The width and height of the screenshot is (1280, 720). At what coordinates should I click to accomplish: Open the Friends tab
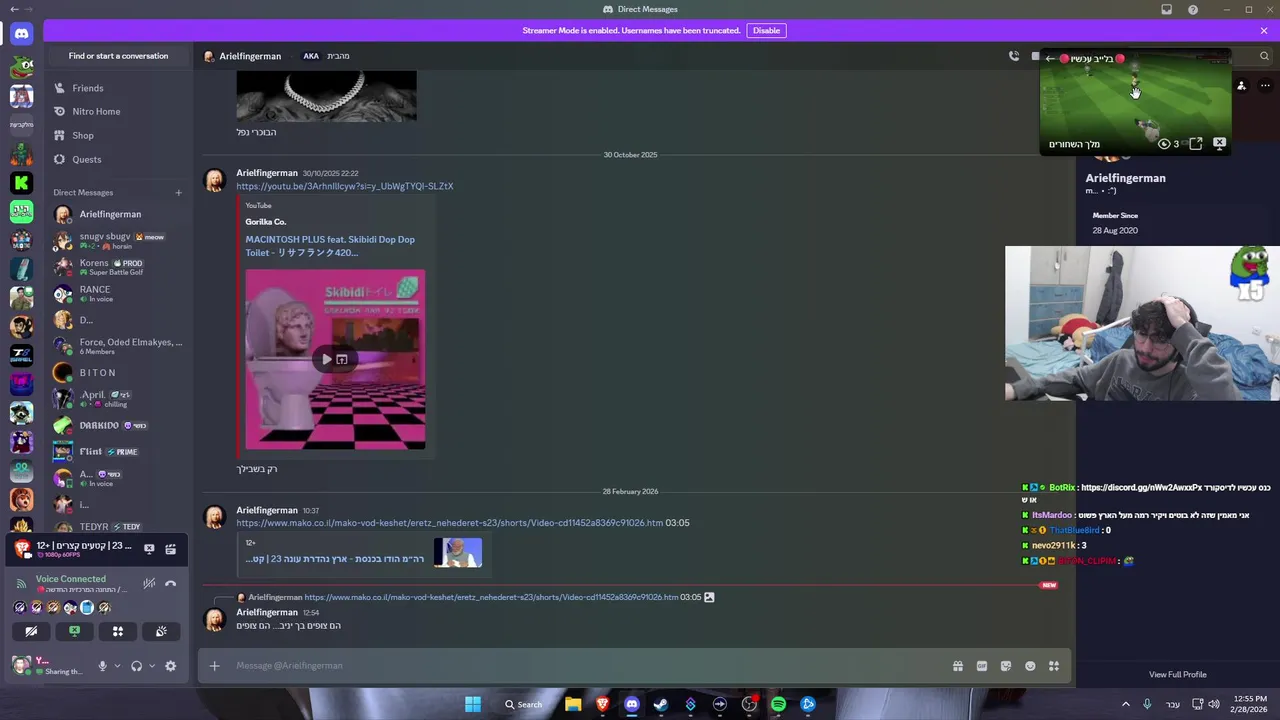tap(118, 88)
